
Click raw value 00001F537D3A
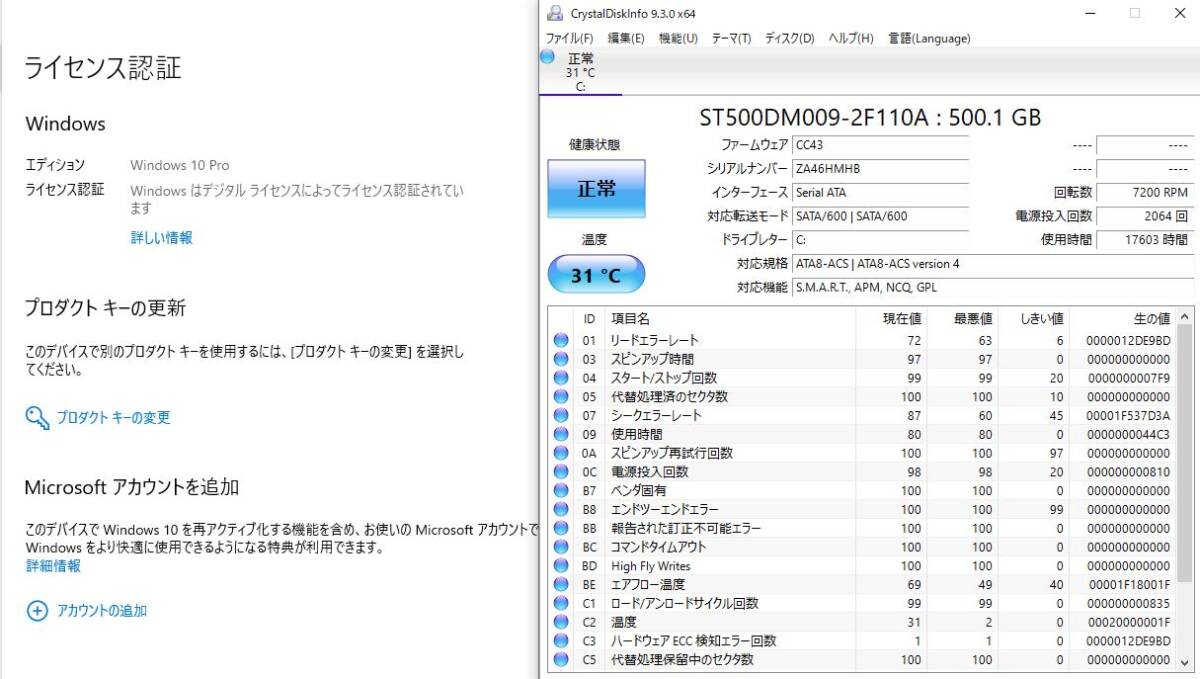coord(1127,416)
